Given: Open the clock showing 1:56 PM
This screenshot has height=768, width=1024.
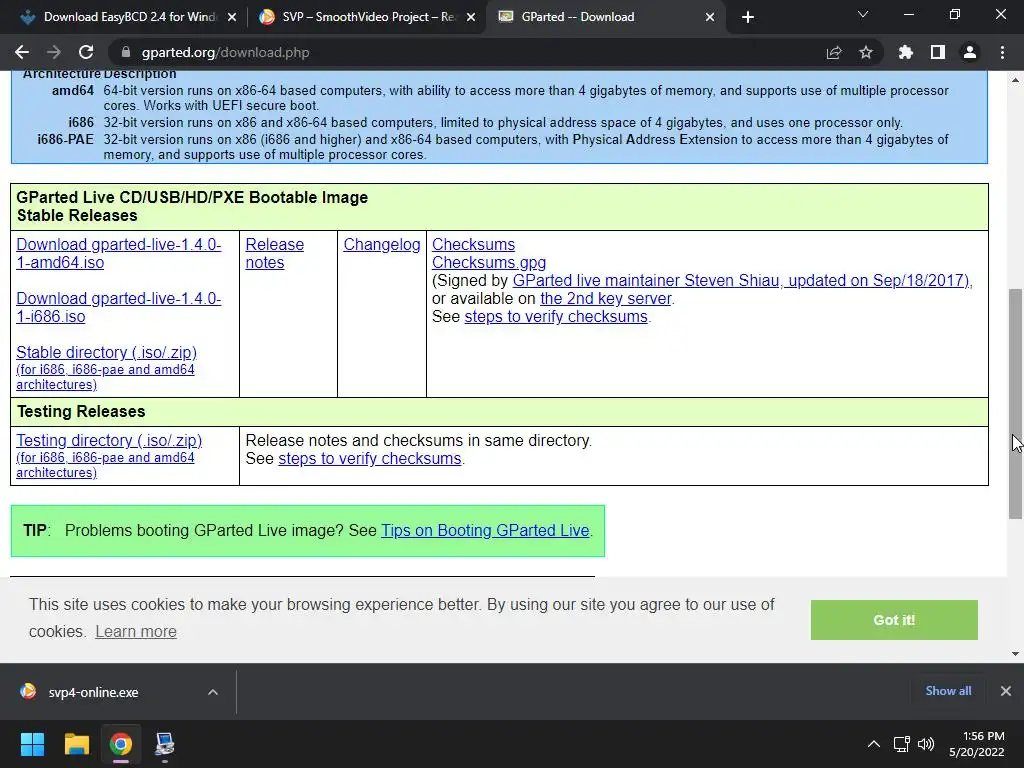Looking at the screenshot, I should (977, 744).
